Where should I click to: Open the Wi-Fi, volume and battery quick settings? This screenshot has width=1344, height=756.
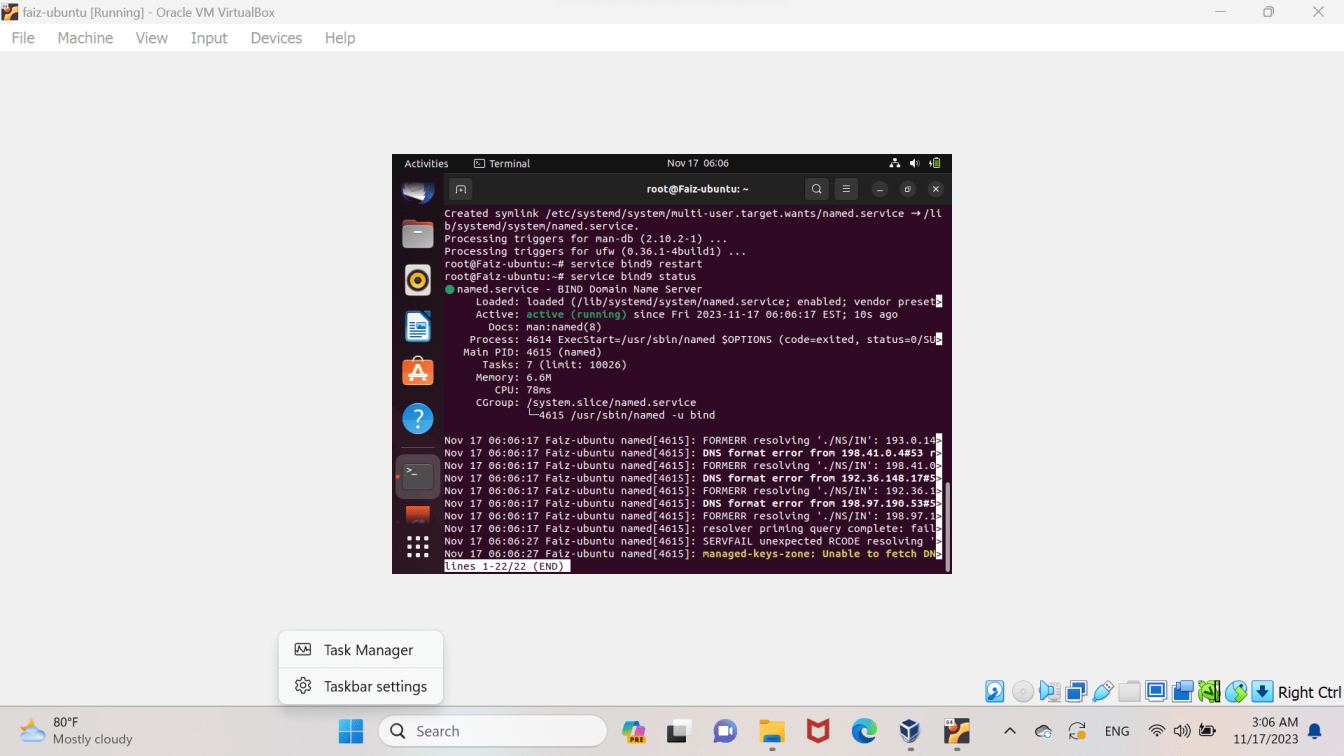pos(1182,731)
